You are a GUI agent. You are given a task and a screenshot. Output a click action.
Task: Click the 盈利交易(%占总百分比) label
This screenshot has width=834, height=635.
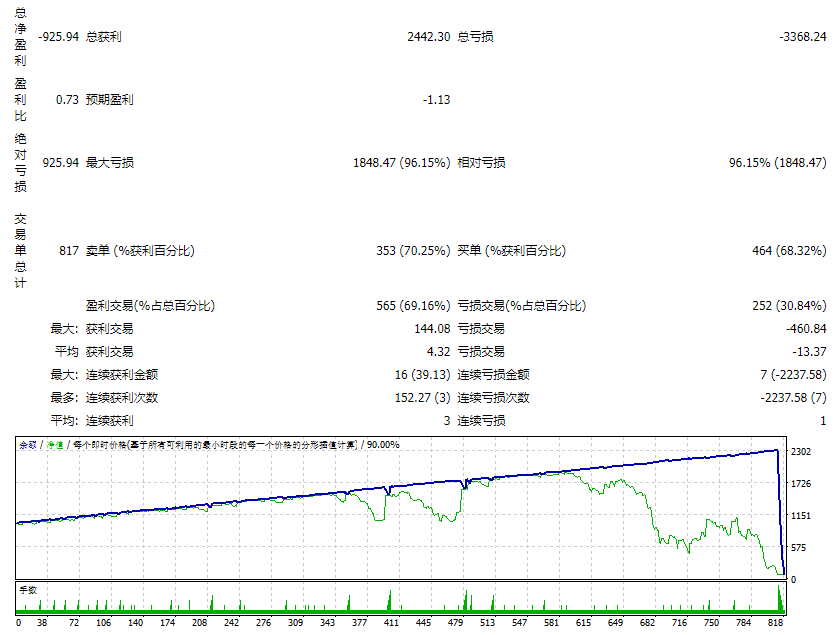point(151,306)
